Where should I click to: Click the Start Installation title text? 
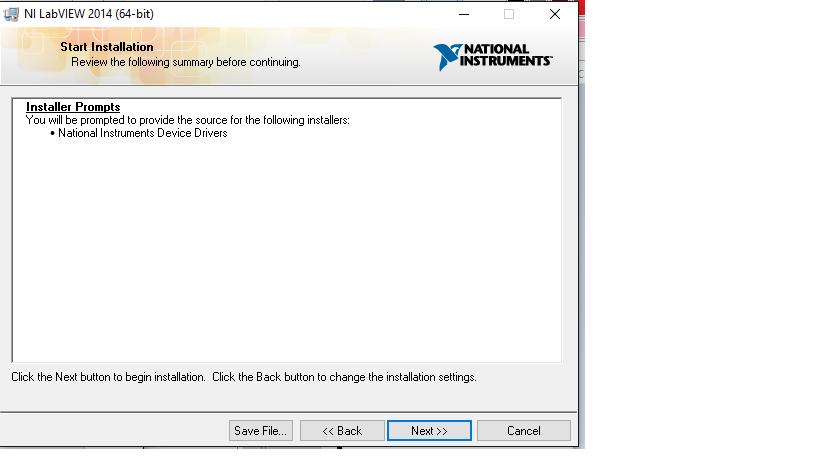click(x=107, y=47)
